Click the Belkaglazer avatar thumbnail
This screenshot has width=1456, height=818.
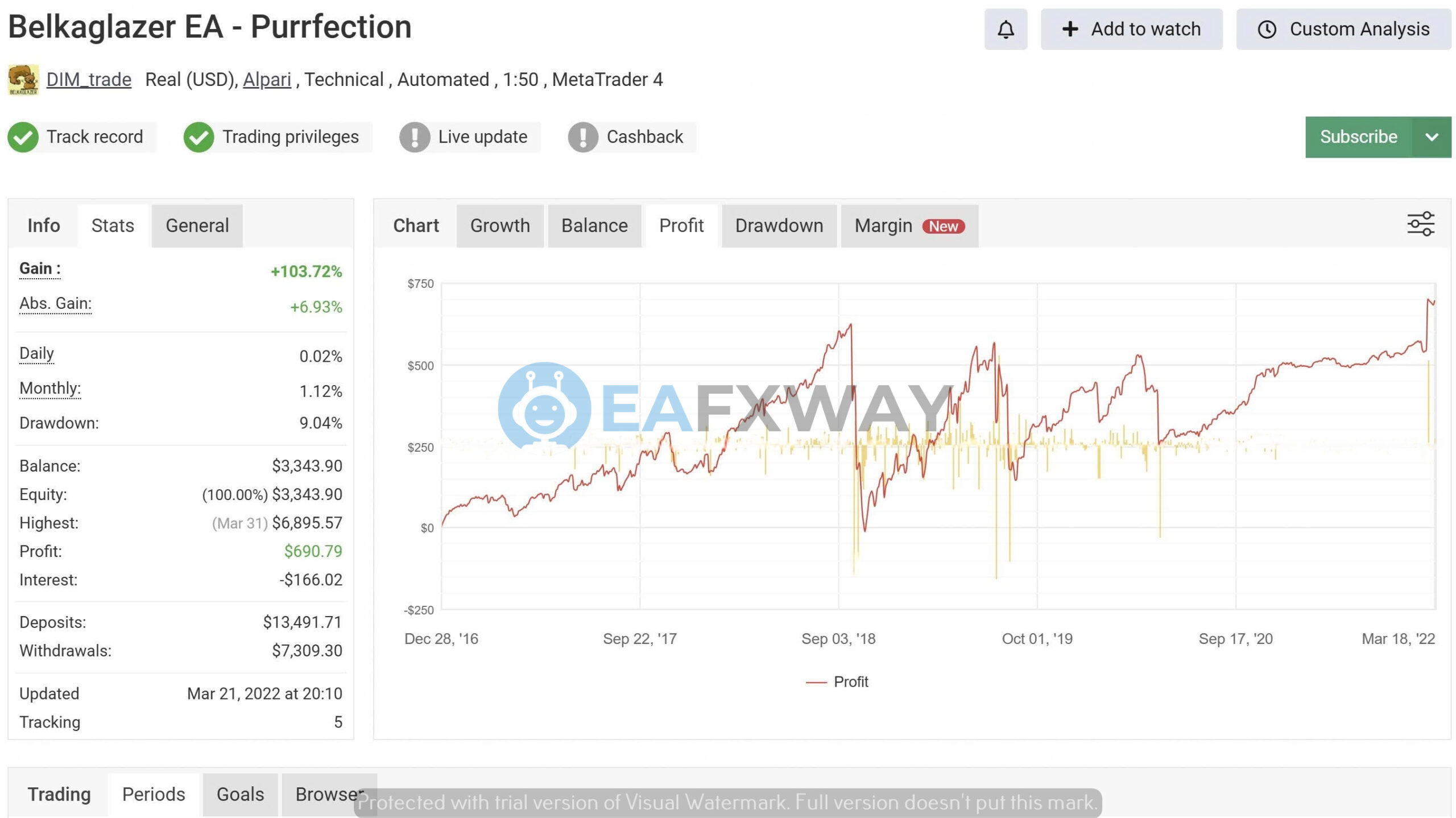pos(23,79)
